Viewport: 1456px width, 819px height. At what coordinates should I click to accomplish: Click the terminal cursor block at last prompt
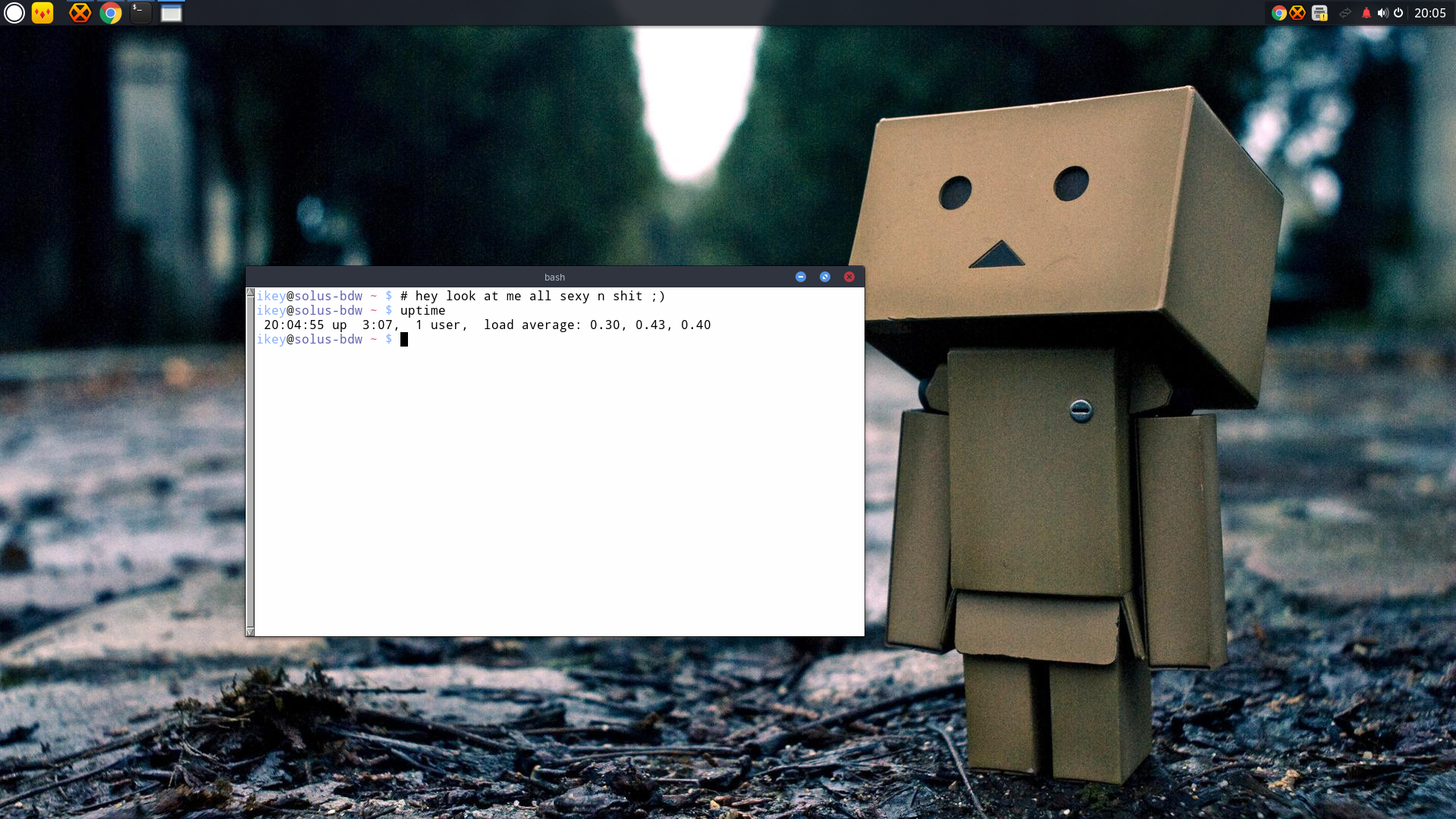tap(404, 340)
